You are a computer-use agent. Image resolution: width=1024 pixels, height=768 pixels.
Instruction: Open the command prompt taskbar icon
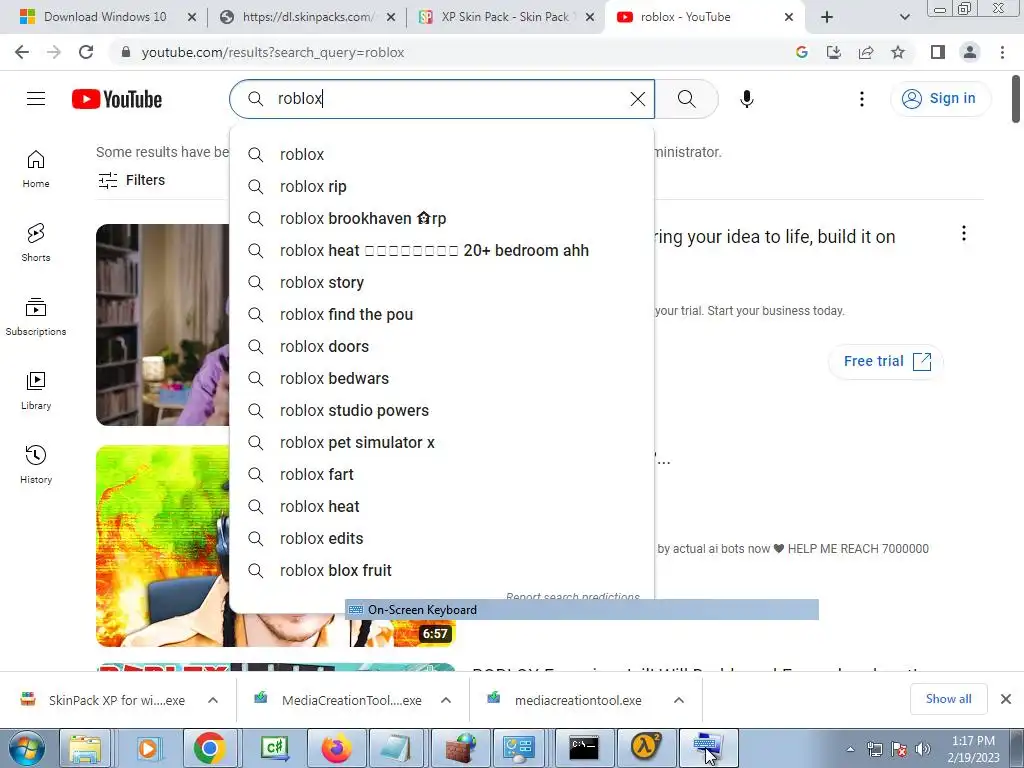(583, 748)
